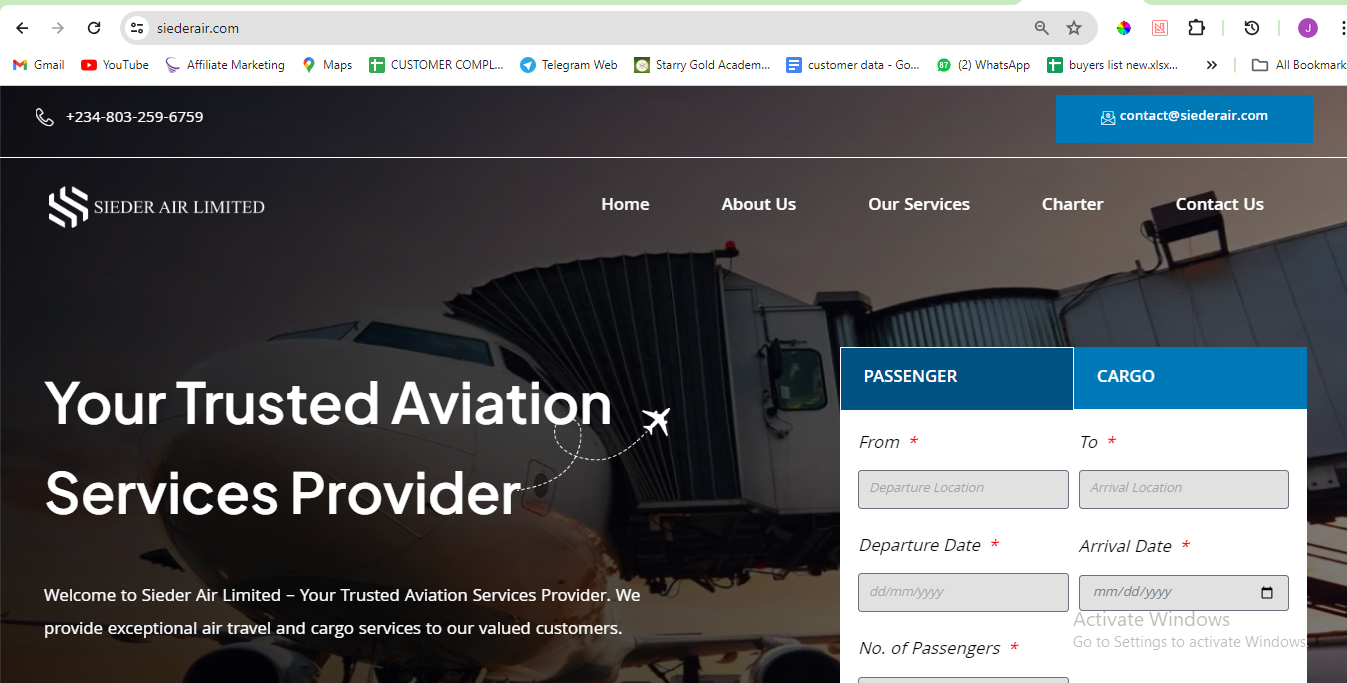The width and height of the screenshot is (1347, 683).
Task: Focus the Departure Location input field
Action: pyautogui.click(x=963, y=489)
